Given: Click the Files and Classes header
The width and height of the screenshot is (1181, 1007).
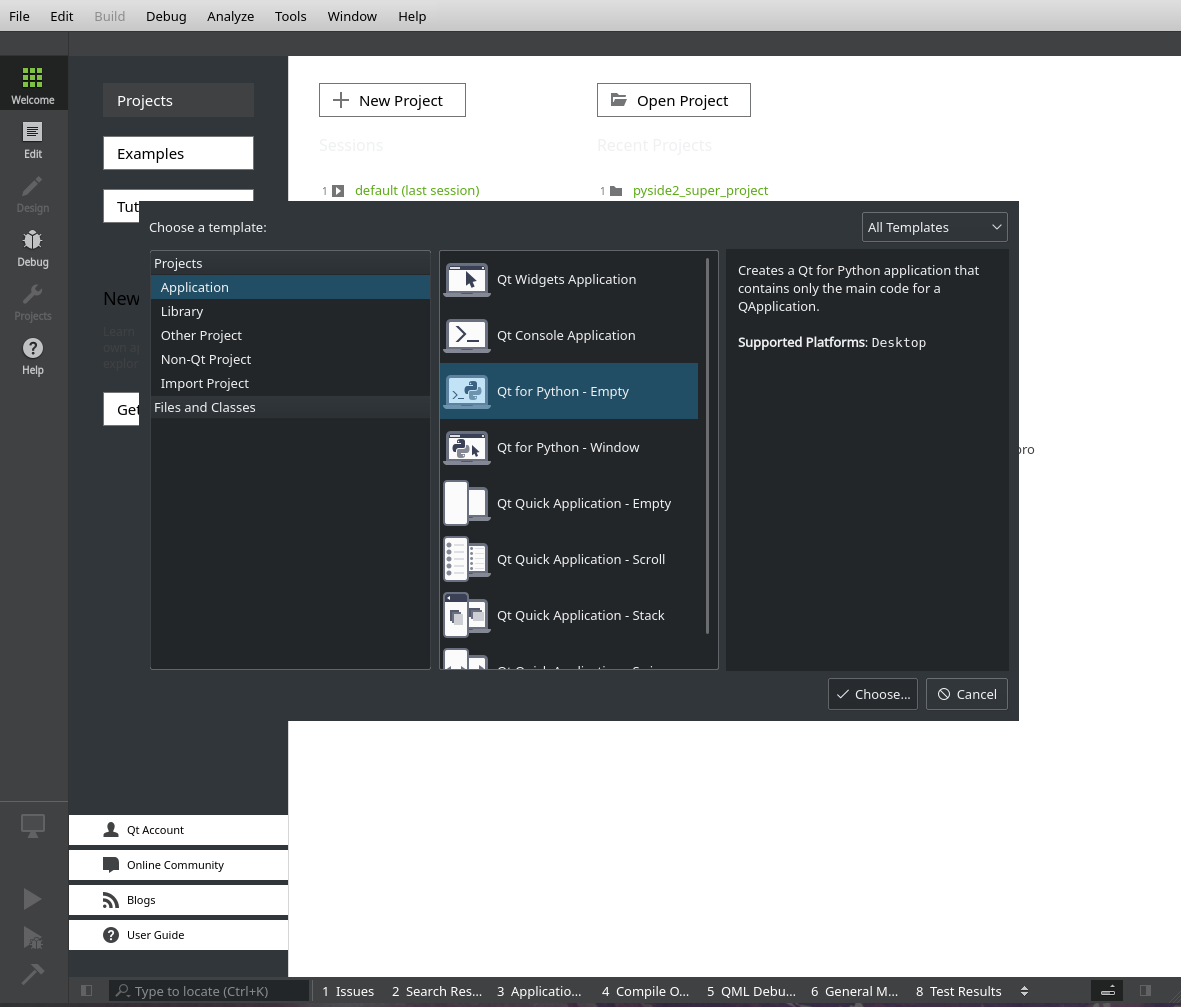Looking at the screenshot, I should [291, 407].
